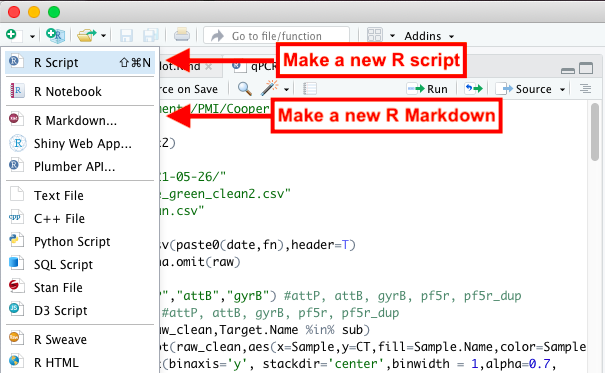The image size is (605, 373).
Task: Click the blank Text File icon
Action: [x=17, y=194]
